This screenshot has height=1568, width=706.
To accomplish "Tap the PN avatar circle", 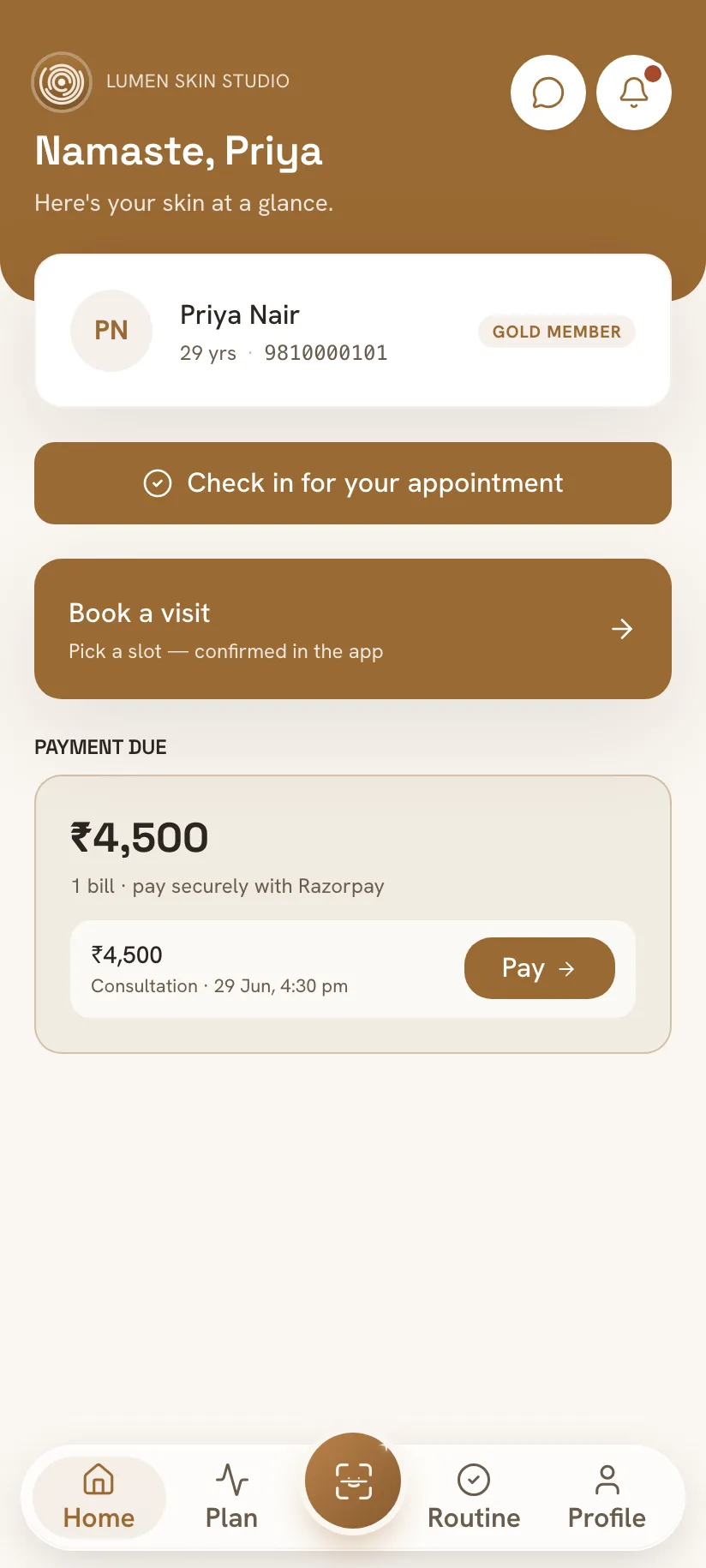I will (111, 331).
